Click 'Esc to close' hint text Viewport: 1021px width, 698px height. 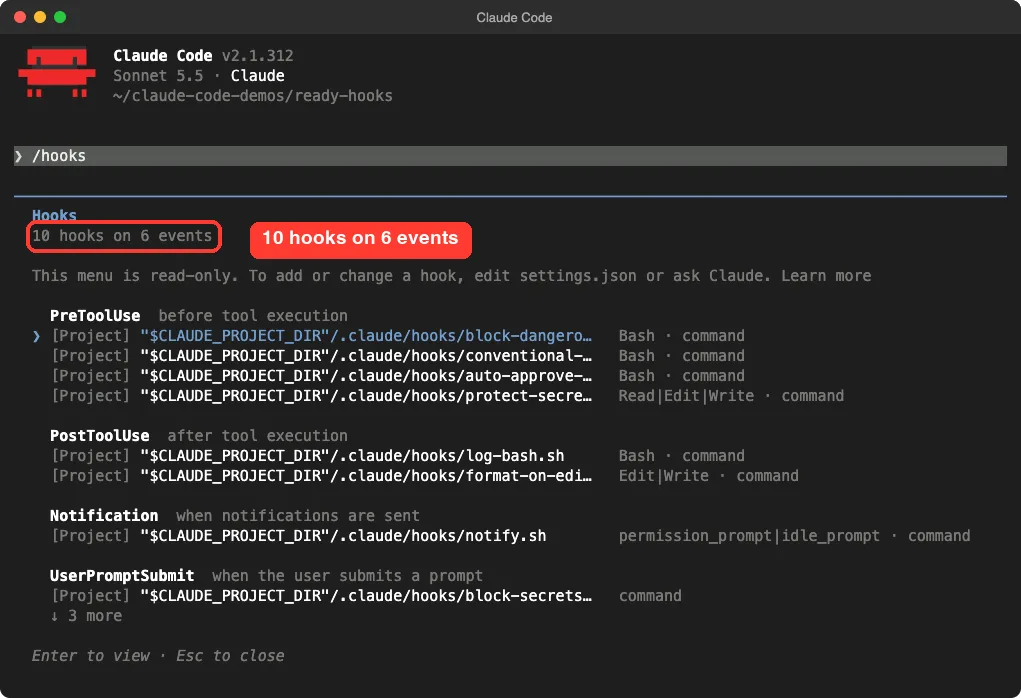[230, 656]
